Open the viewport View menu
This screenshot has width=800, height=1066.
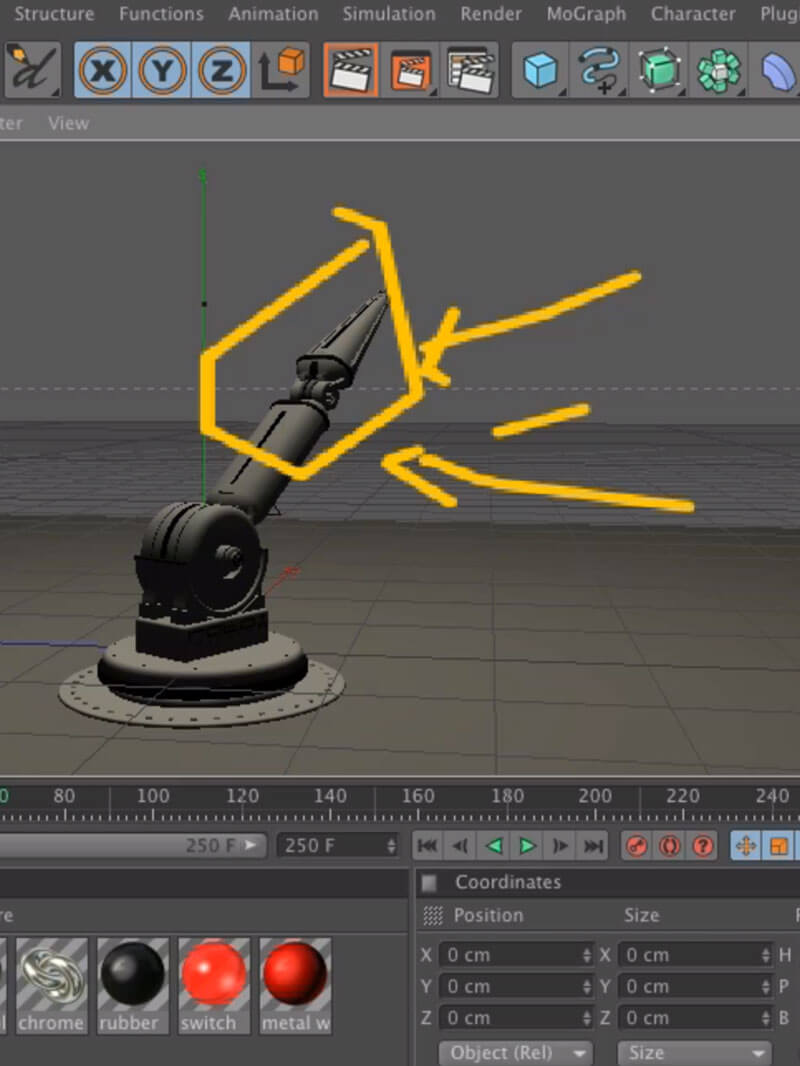pyautogui.click(x=68, y=123)
